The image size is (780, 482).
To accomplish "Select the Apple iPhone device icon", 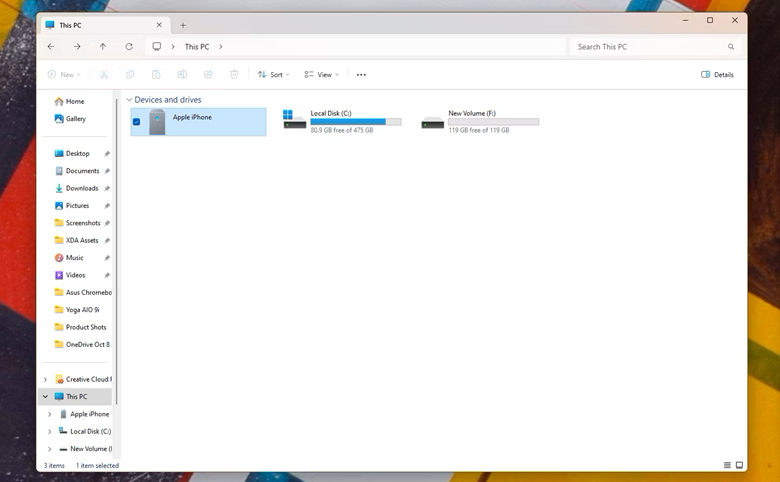I will click(157, 122).
